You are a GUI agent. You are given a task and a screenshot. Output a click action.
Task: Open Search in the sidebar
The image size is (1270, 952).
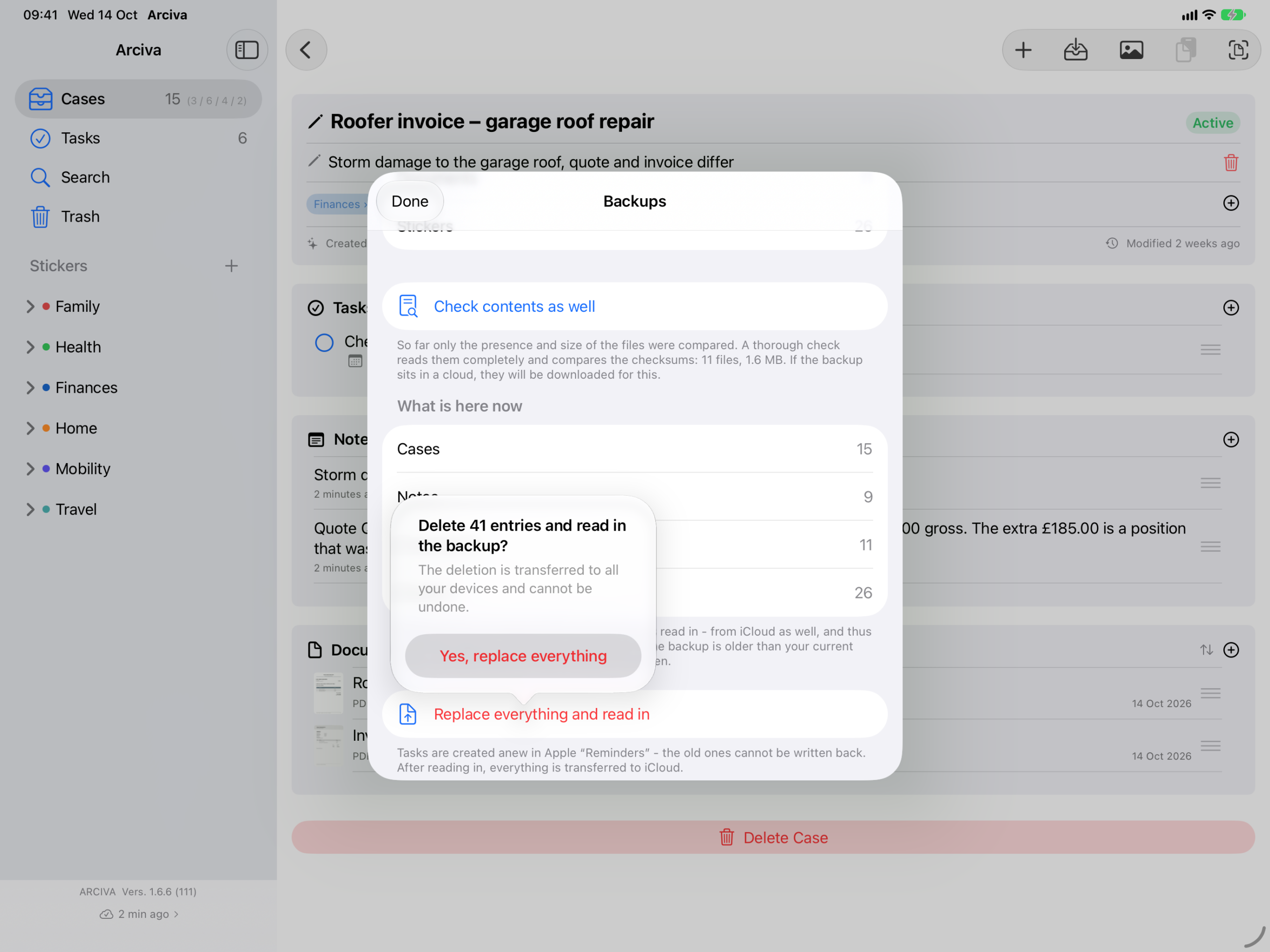coord(138,178)
